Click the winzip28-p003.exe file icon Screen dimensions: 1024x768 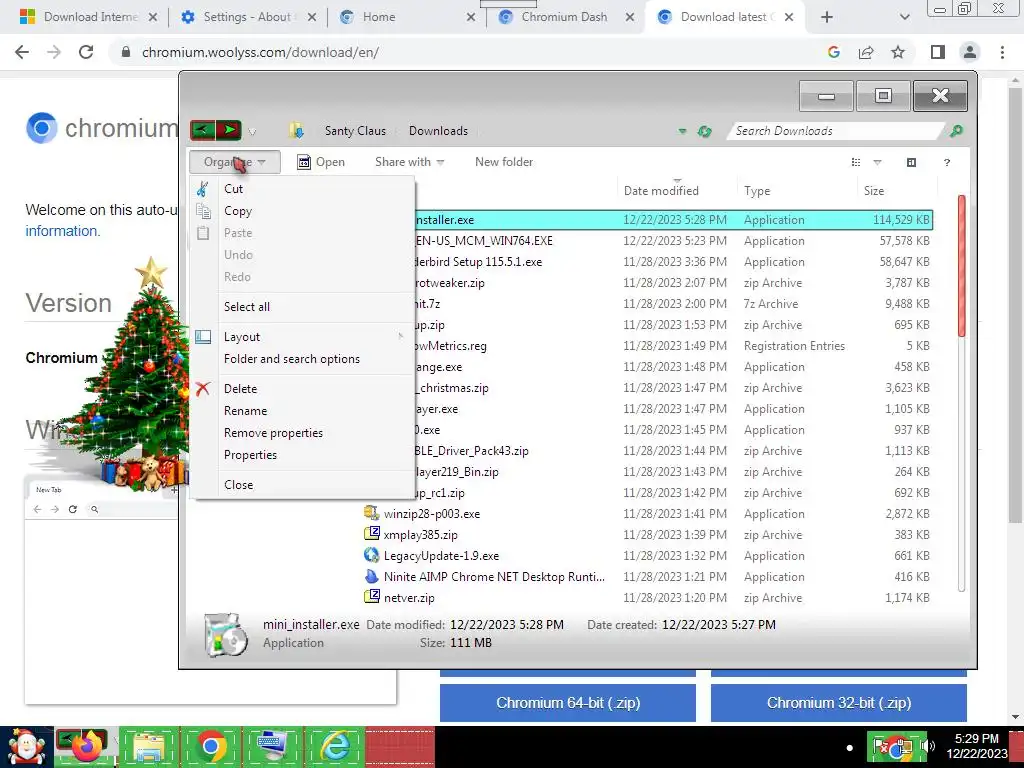tap(372, 513)
